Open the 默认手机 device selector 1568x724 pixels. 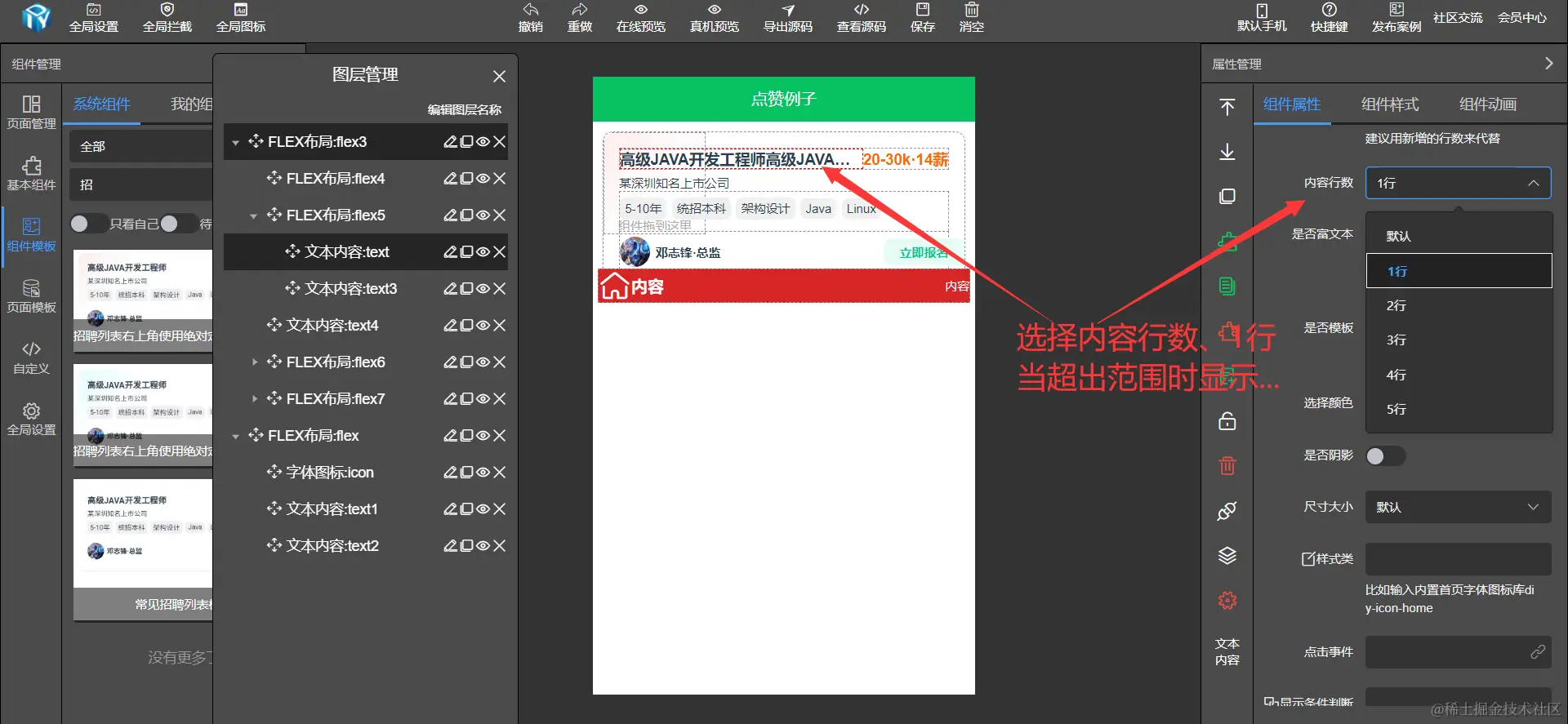click(x=1262, y=18)
